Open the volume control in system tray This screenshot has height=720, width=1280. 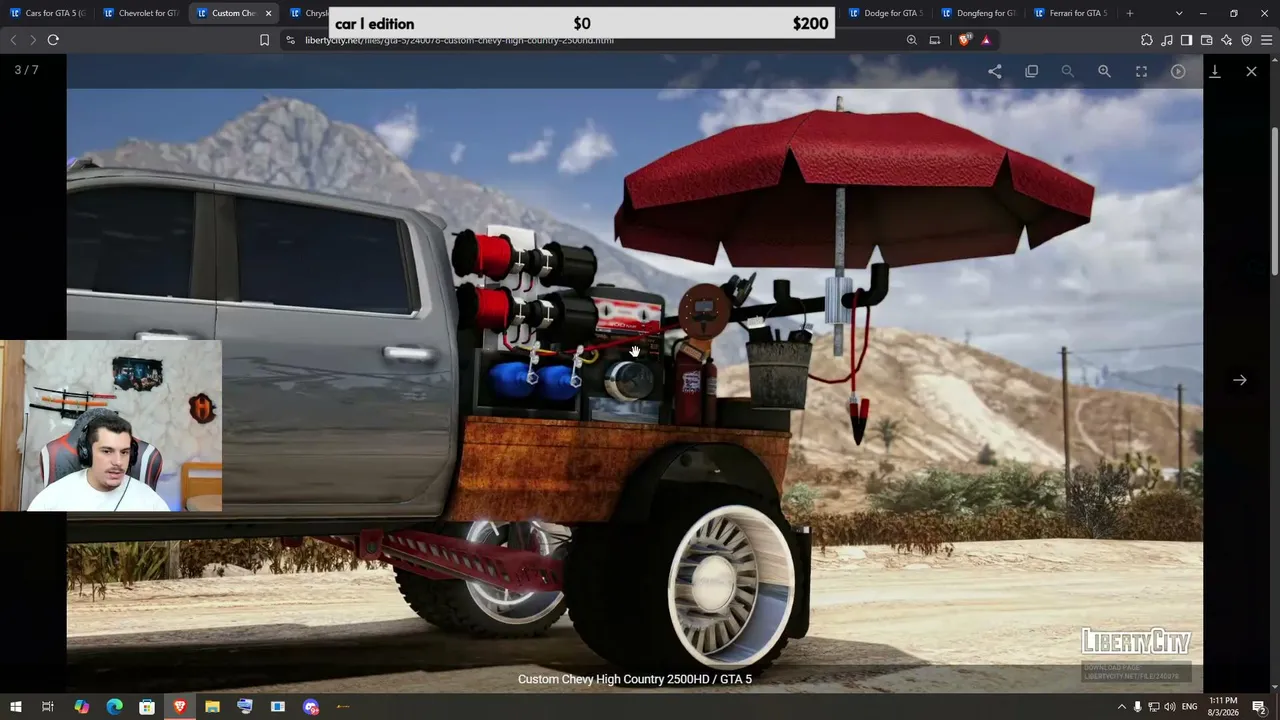[1169, 707]
